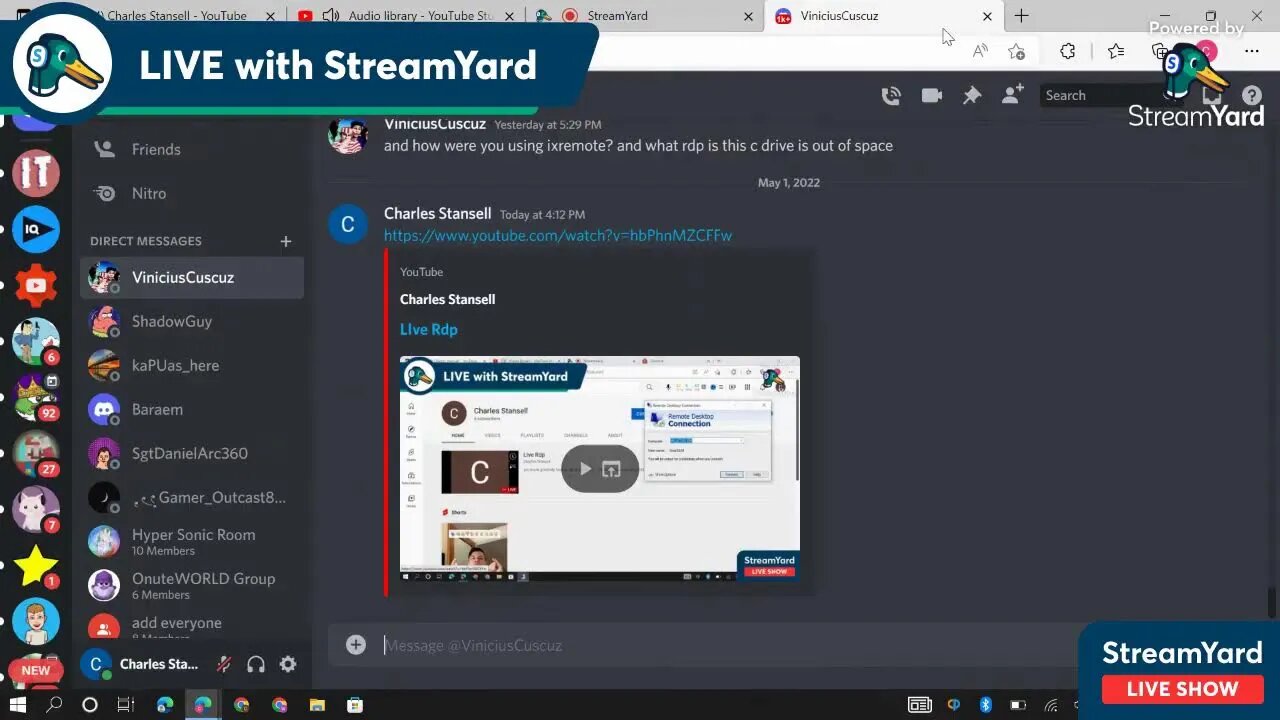This screenshot has height=720, width=1280.
Task: Click the ViniciusCuscuz username in chat
Action: 435,124
